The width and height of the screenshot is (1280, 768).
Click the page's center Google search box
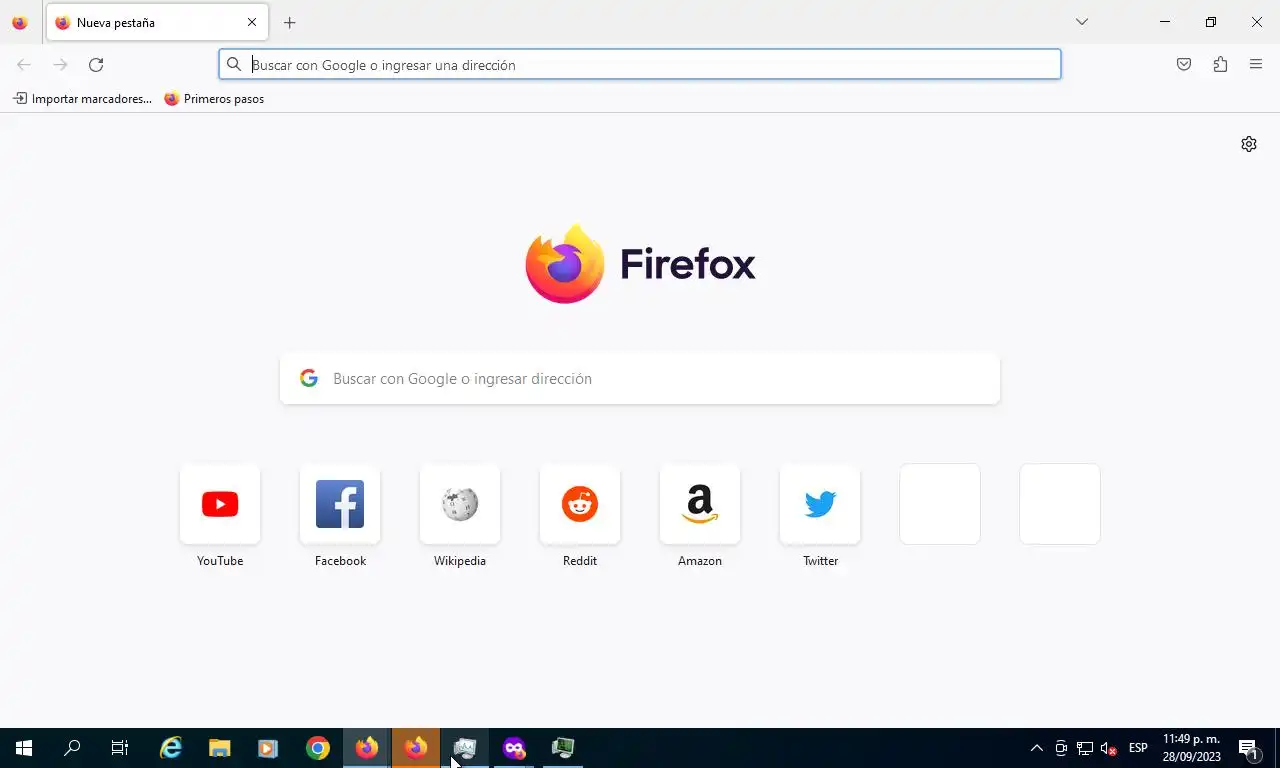click(640, 378)
